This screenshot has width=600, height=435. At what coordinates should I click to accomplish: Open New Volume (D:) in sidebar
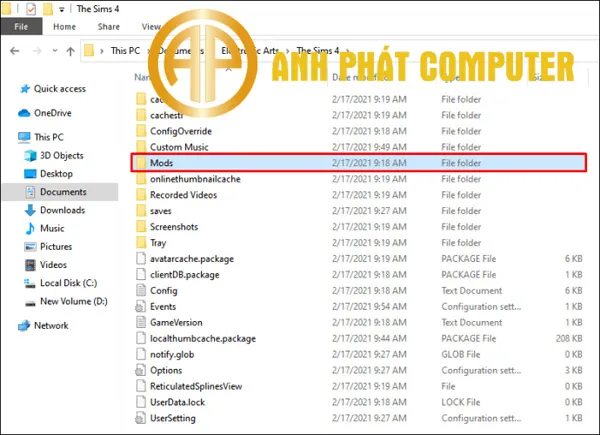[x=74, y=301]
